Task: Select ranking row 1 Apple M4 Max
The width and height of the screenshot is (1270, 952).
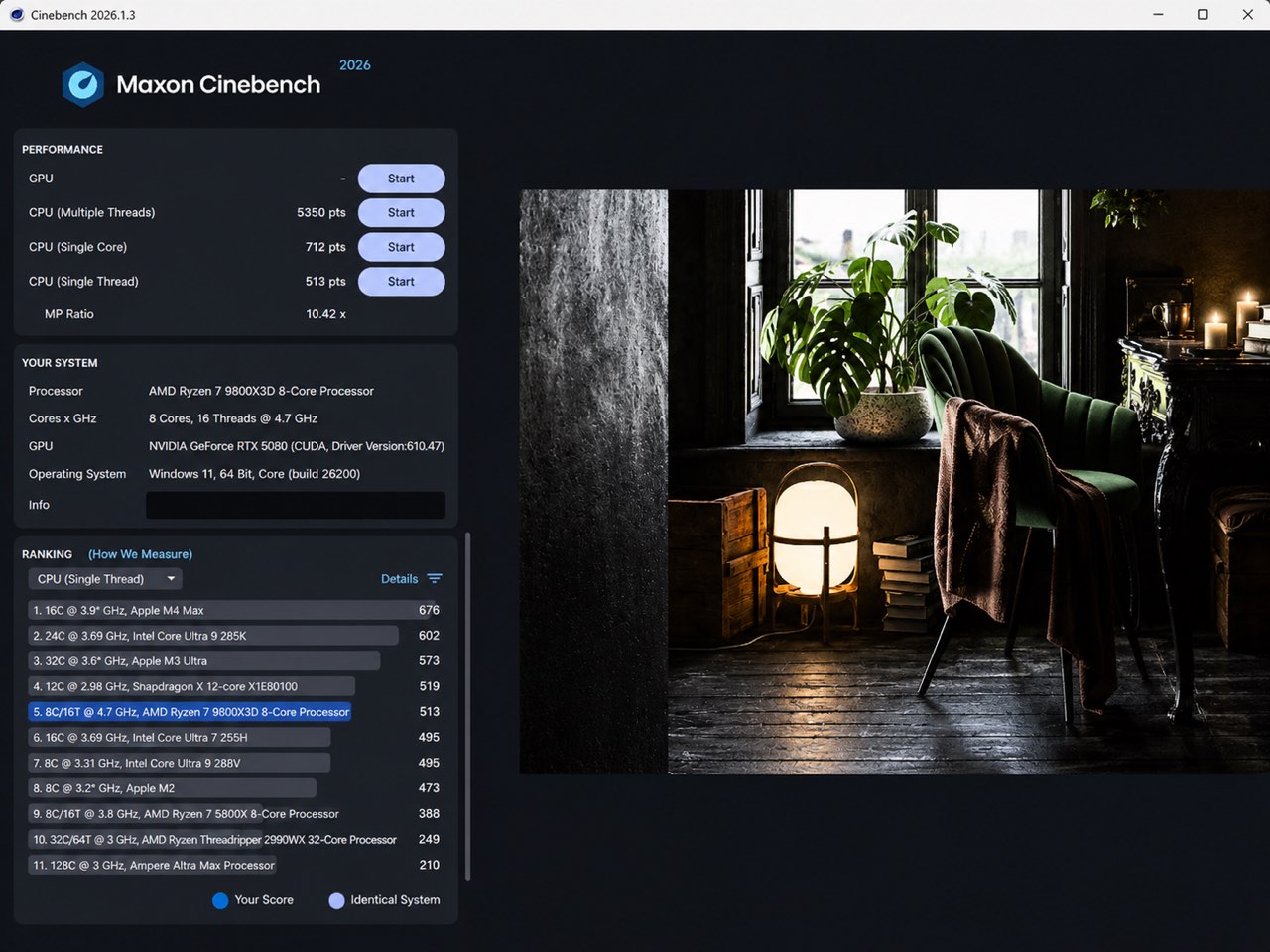Action: [x=234, y=610]
